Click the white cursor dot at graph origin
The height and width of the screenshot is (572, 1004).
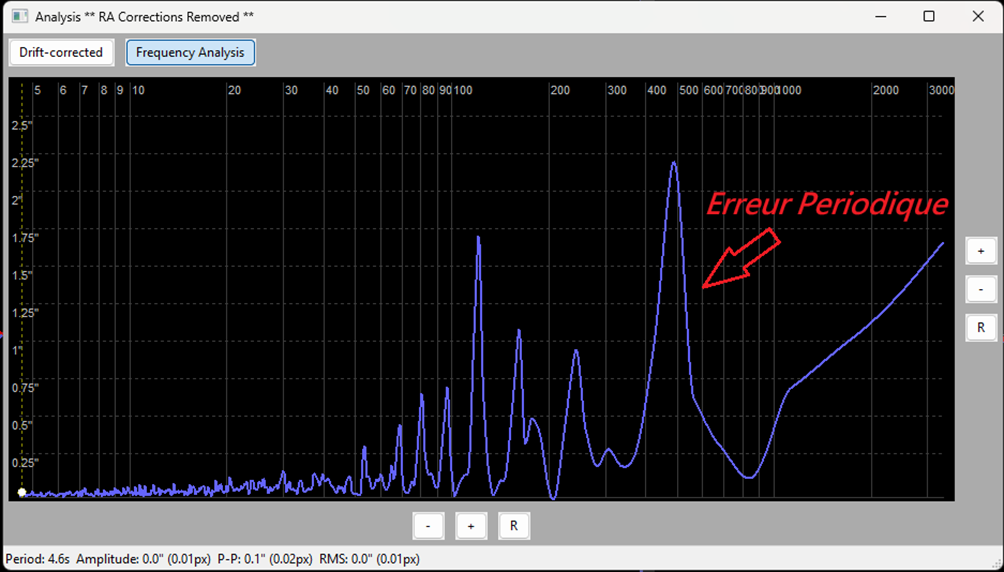[x=22, y=493]
